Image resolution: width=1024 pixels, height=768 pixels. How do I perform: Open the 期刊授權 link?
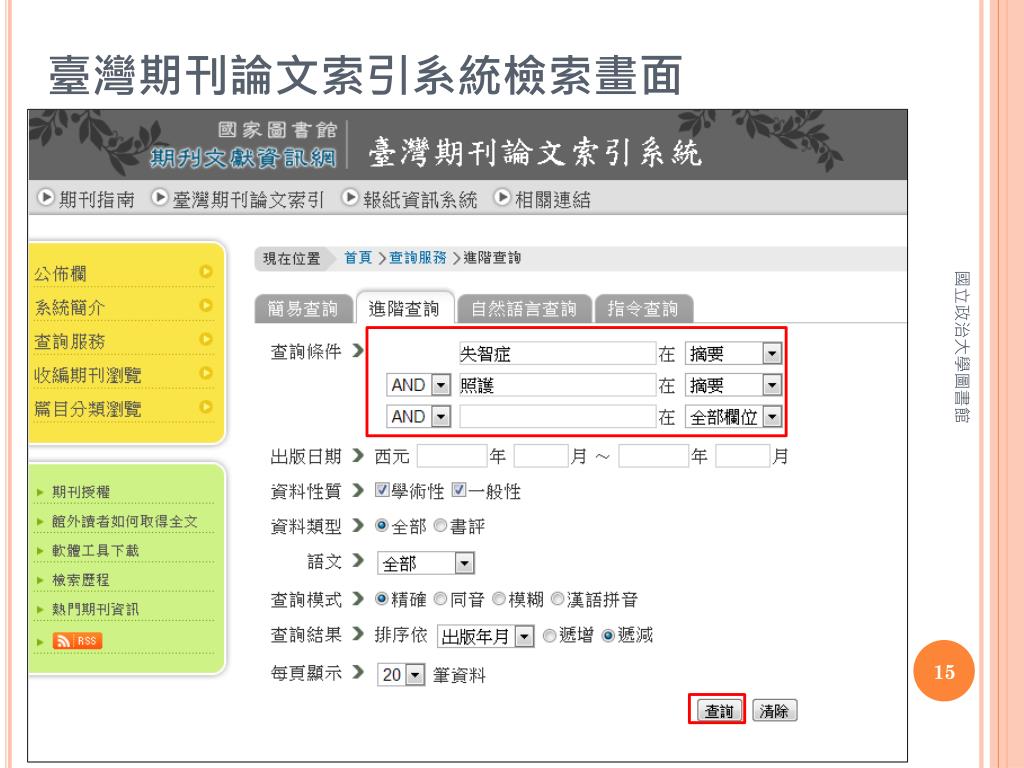pyautogui.click(x=81, y=492)
